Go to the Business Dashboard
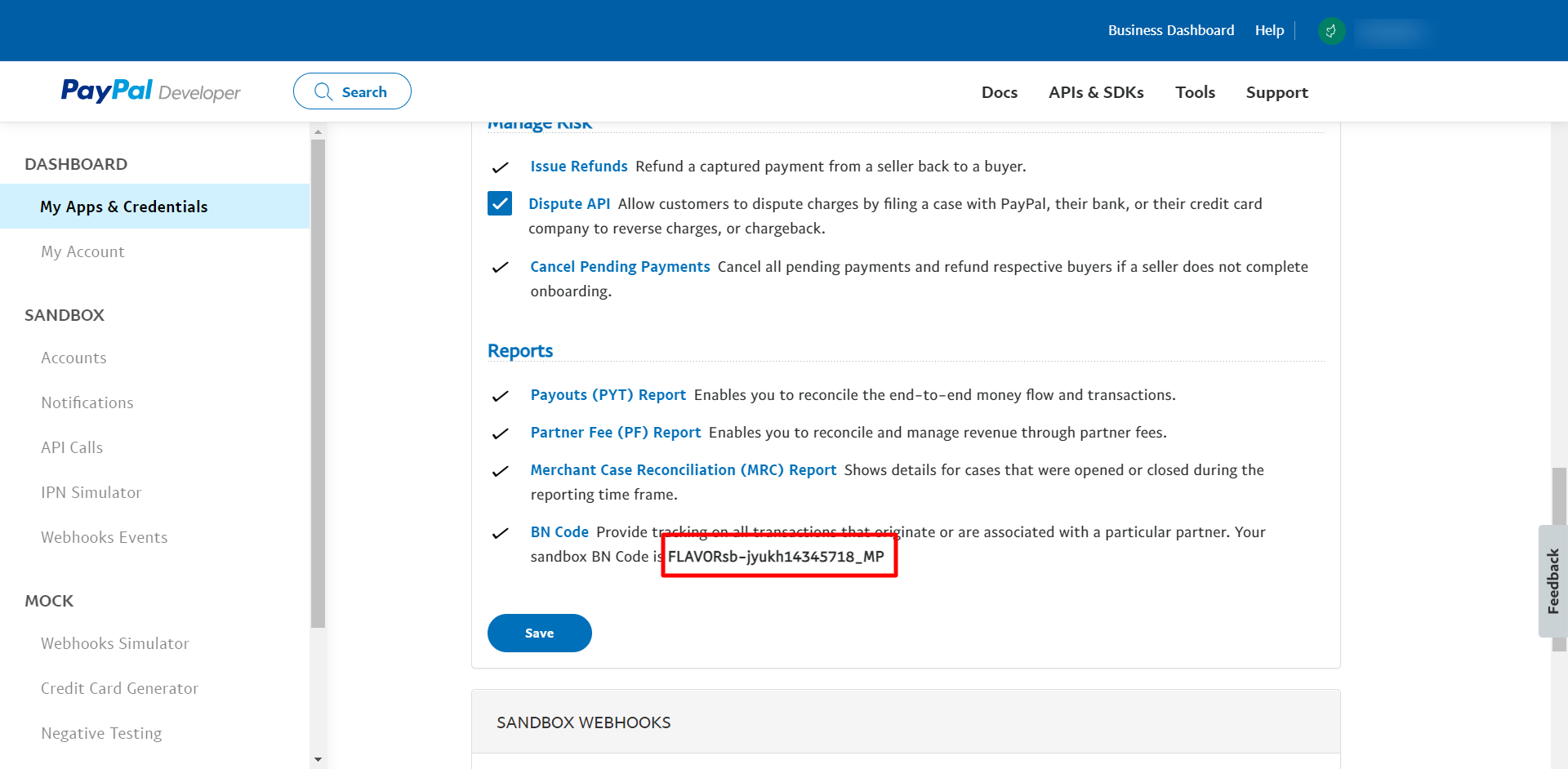The height and width of the screenshot is (769, 1568). [1171, 30]
